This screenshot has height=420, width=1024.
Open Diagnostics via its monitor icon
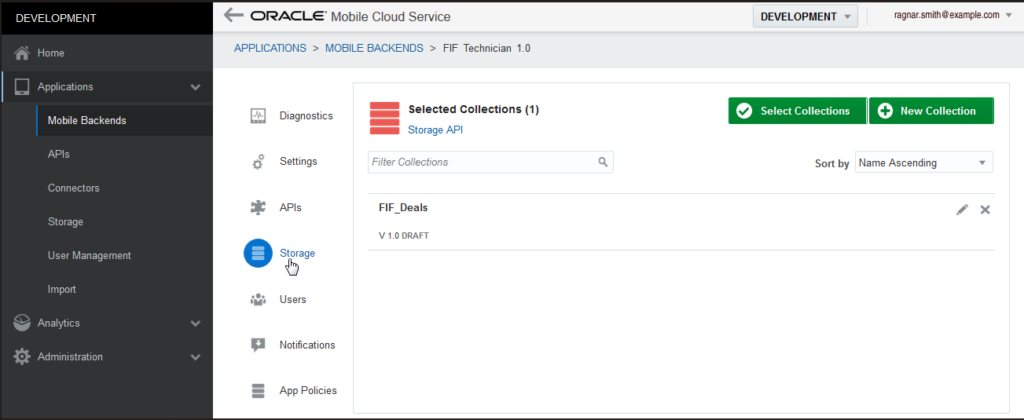click(x=258, y=116)
